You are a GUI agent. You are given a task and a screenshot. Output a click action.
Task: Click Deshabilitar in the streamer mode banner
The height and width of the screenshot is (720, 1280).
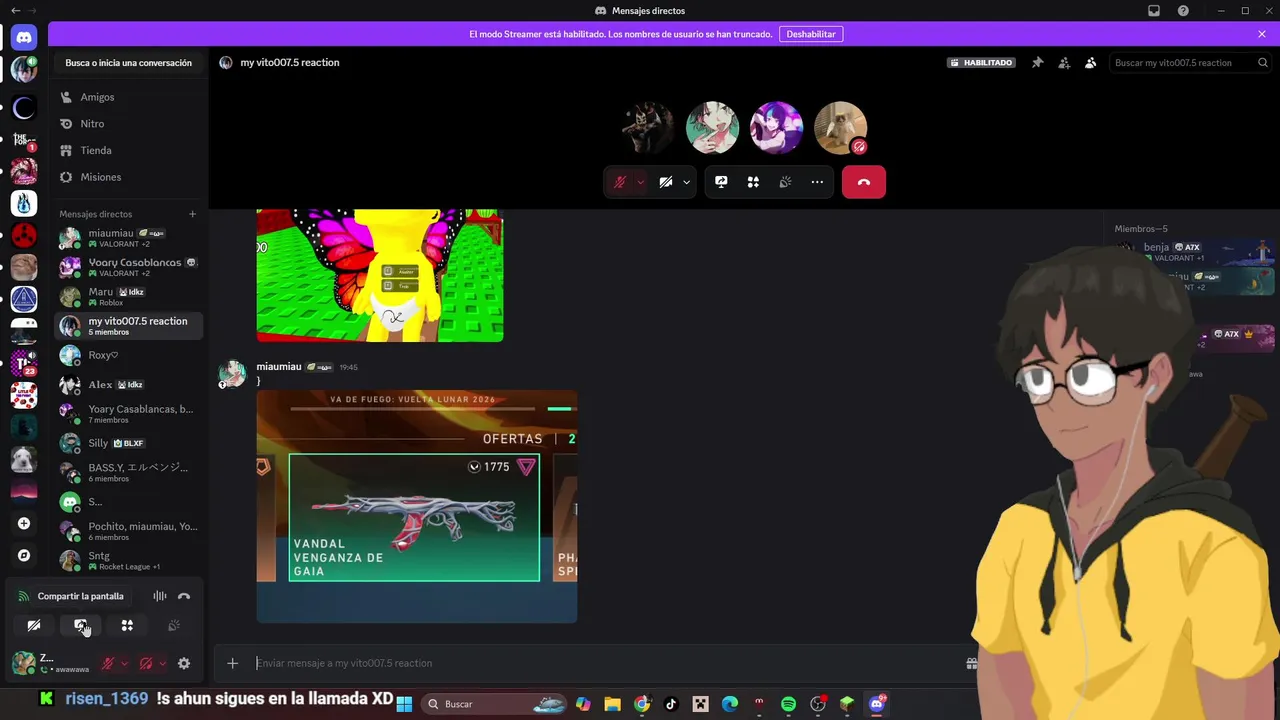click(811, 34)
